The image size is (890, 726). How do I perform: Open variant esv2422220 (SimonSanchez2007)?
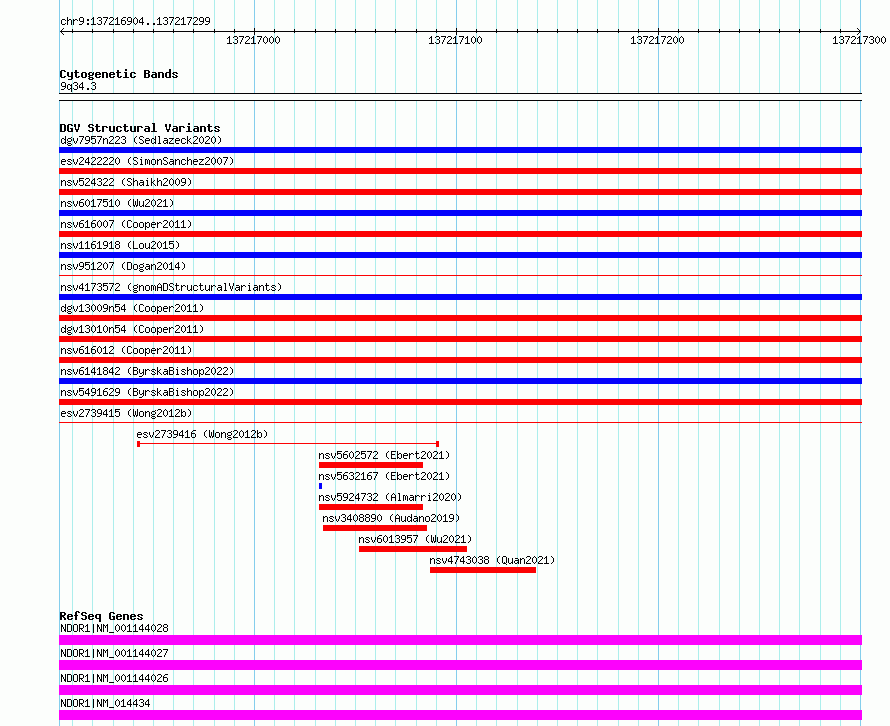click(x=147, y=161)
